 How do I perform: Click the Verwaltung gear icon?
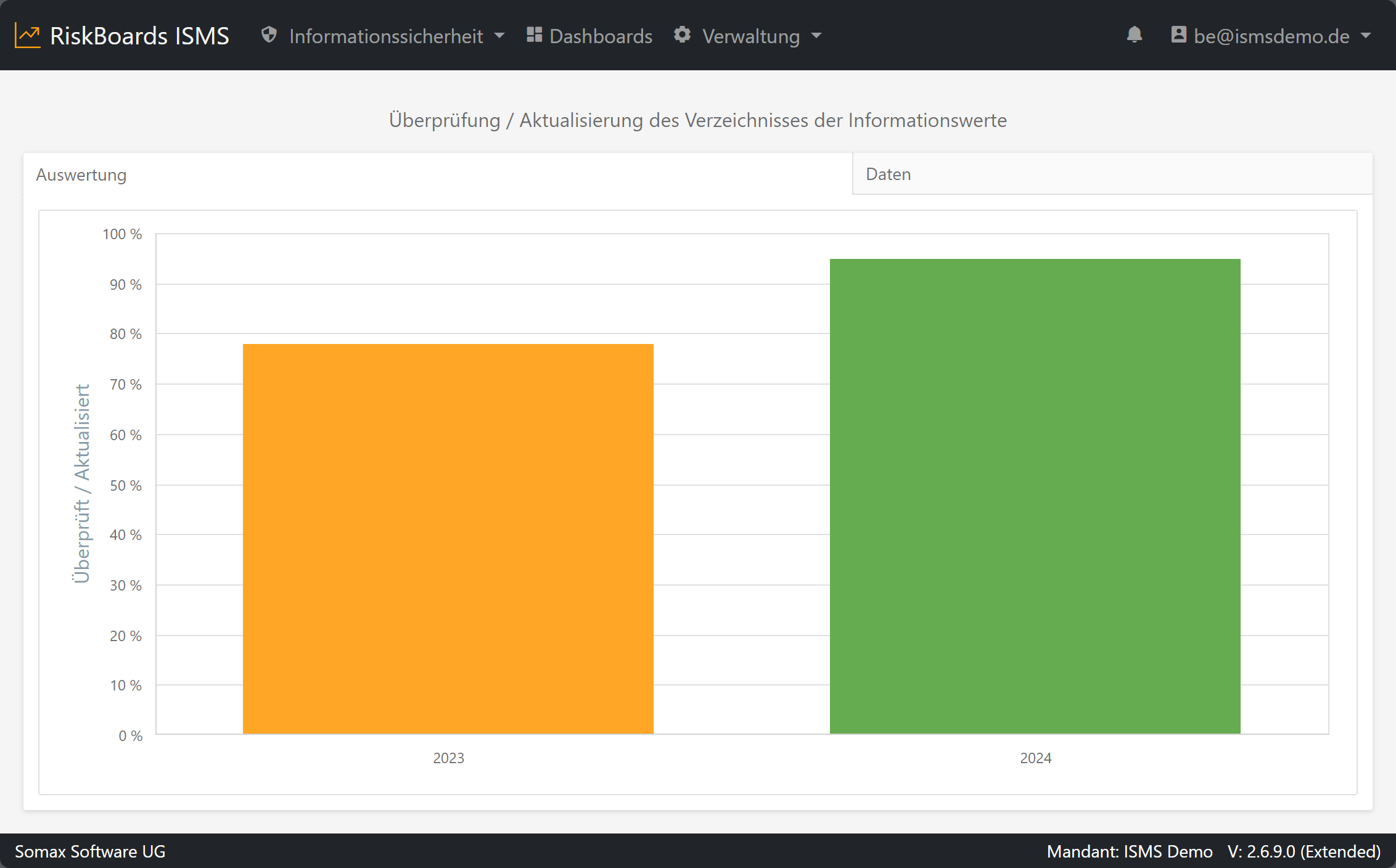click(x=682, y=35)
